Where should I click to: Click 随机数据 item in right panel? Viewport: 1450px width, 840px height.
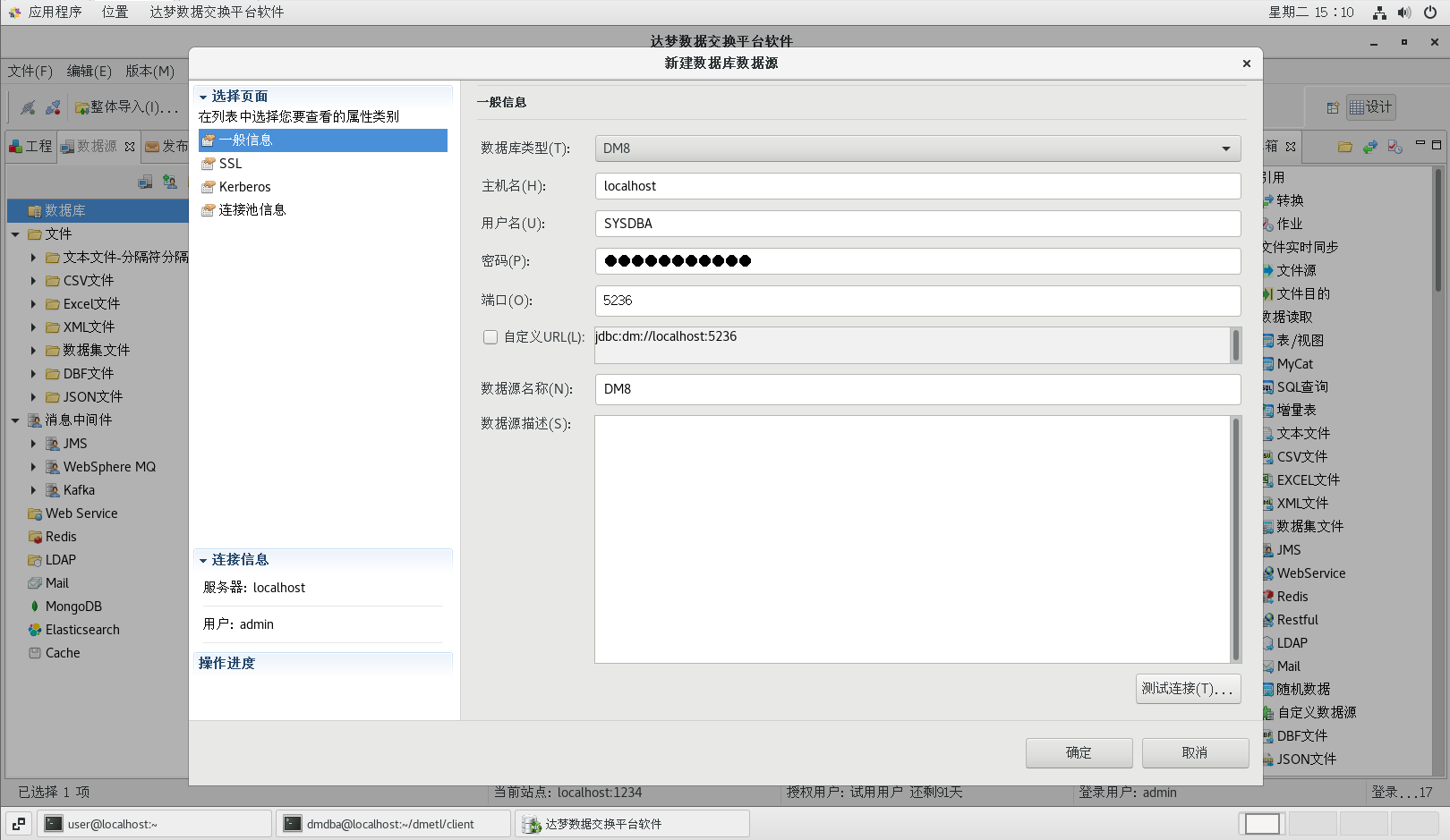pyautogui.click(x=1303, y=690)
